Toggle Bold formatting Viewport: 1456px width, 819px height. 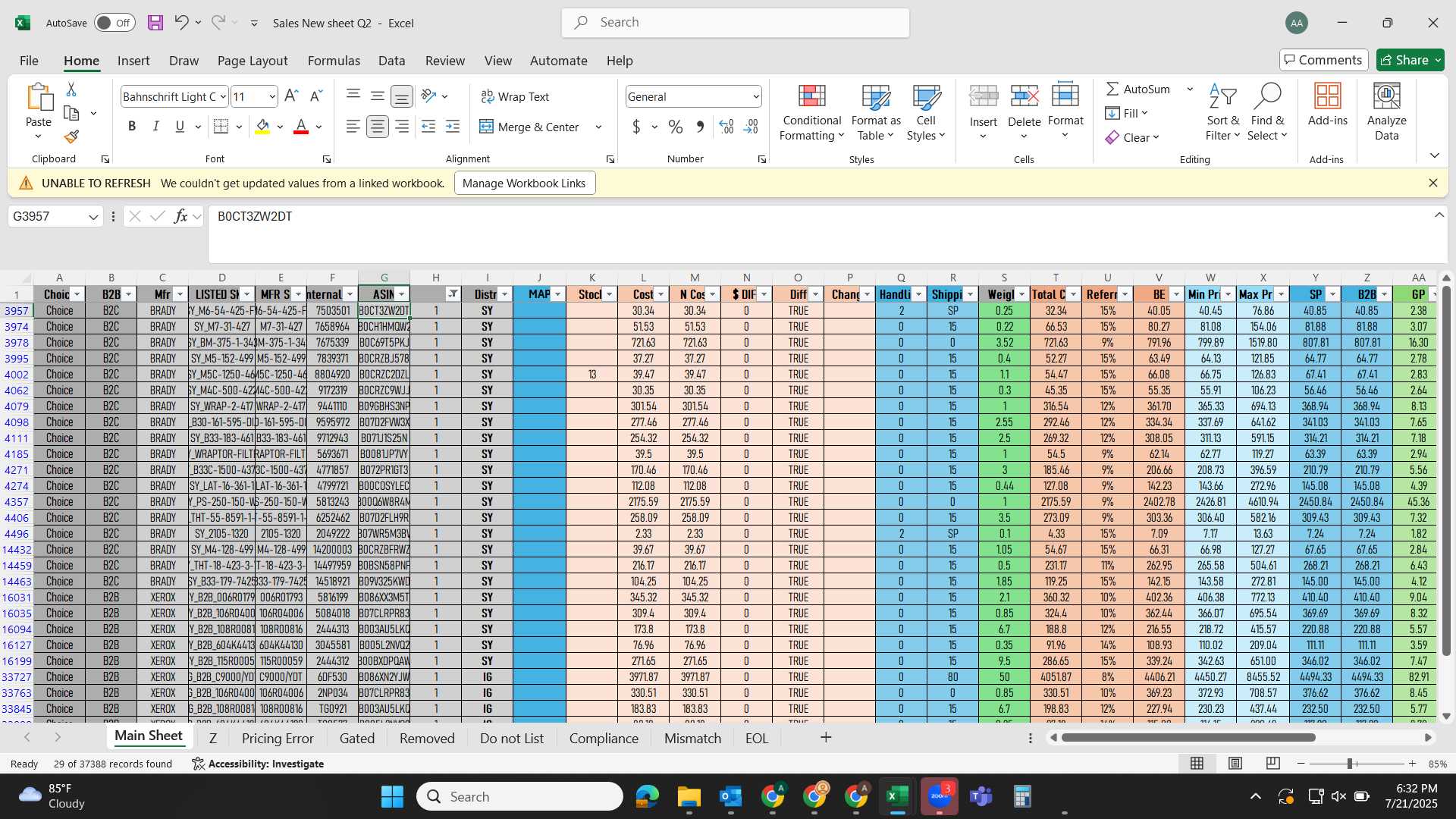(x=132, y=127)
